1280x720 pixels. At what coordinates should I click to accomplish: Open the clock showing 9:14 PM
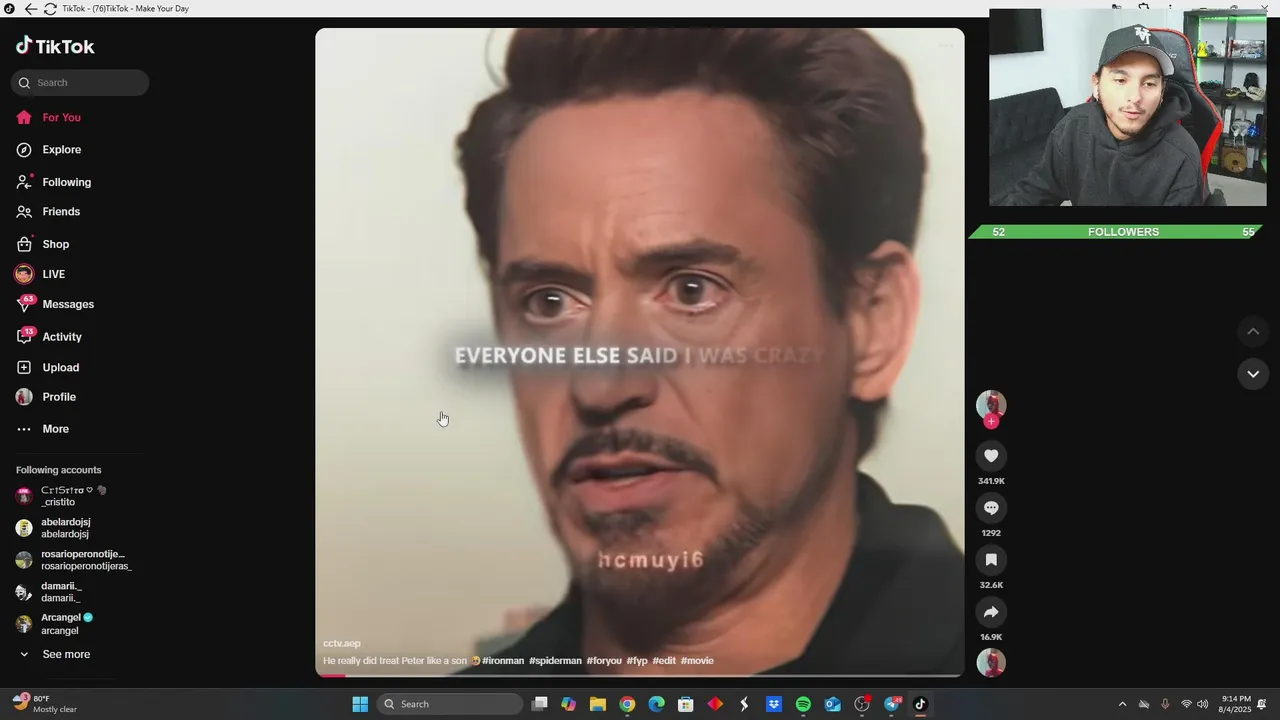coord(1236,704)
